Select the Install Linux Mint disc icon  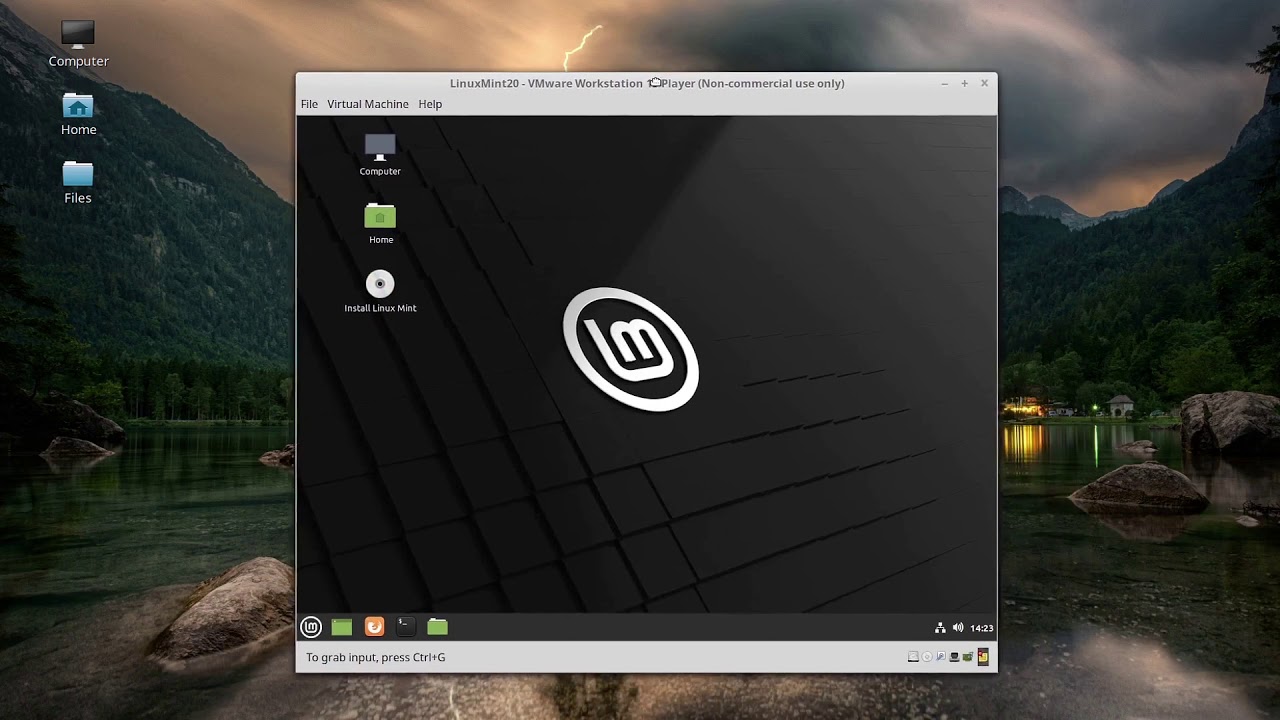tap(380, 291)
